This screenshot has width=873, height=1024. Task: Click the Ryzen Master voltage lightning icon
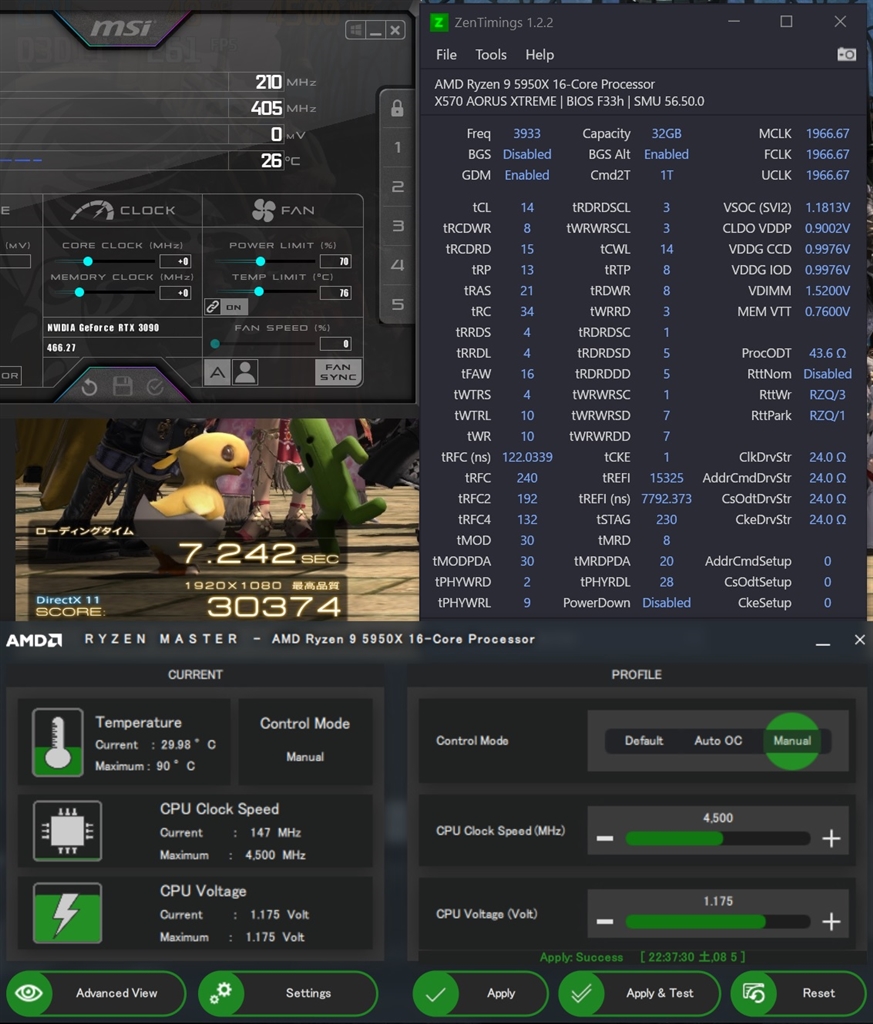pyautogui.click(x=67, y=913)
